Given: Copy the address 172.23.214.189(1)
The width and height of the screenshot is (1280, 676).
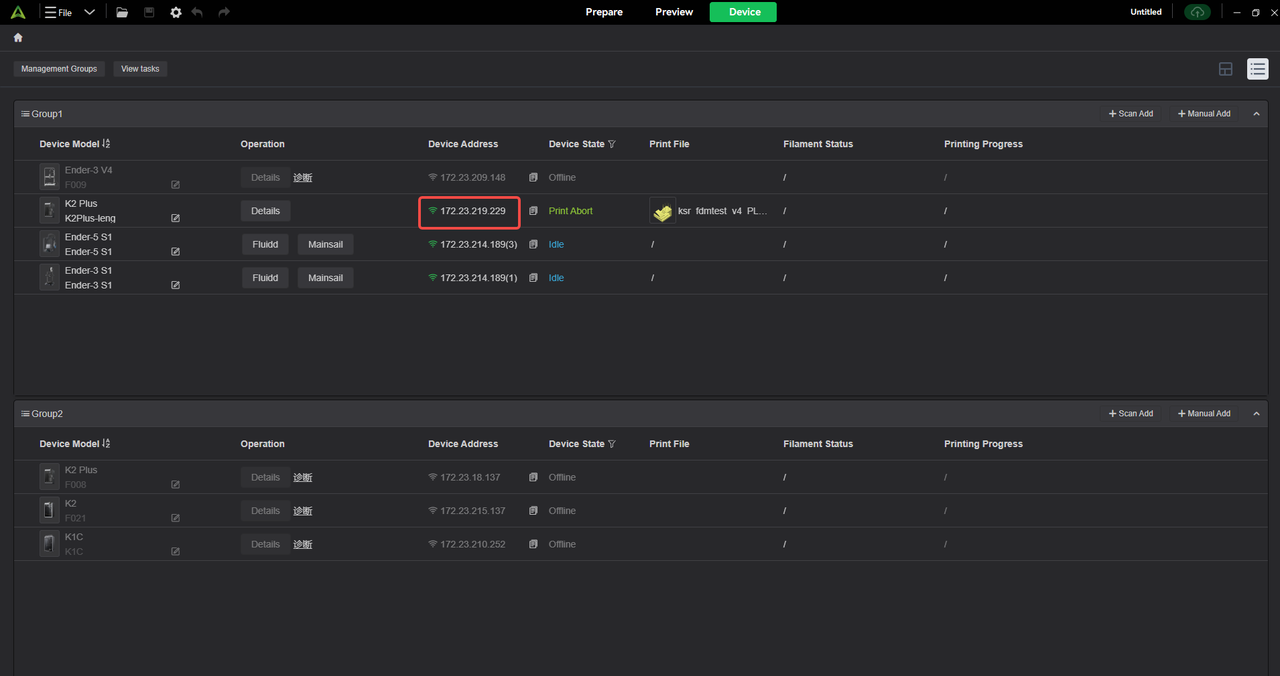Looking at the screenshot, I should click(533, 278).
